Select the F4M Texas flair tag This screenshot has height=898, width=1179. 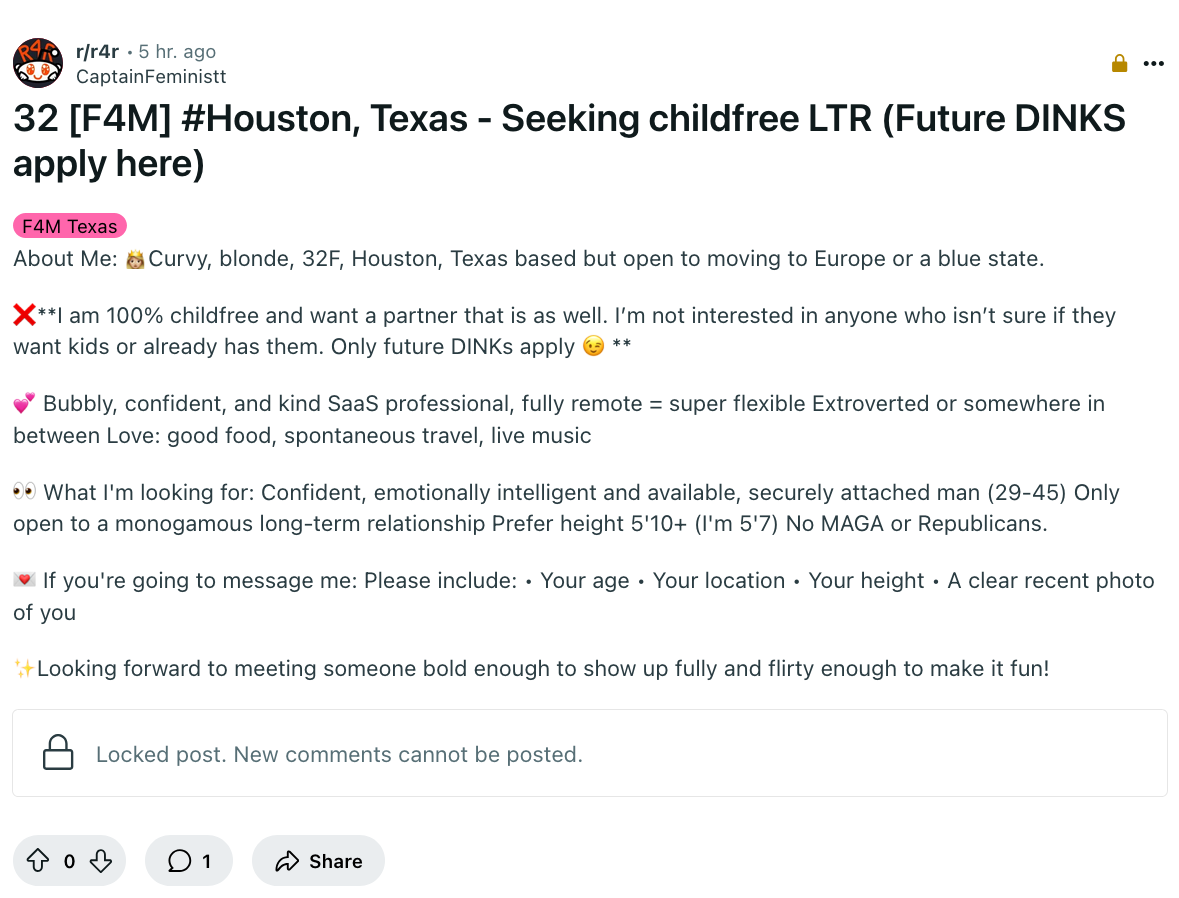point(69,226)
